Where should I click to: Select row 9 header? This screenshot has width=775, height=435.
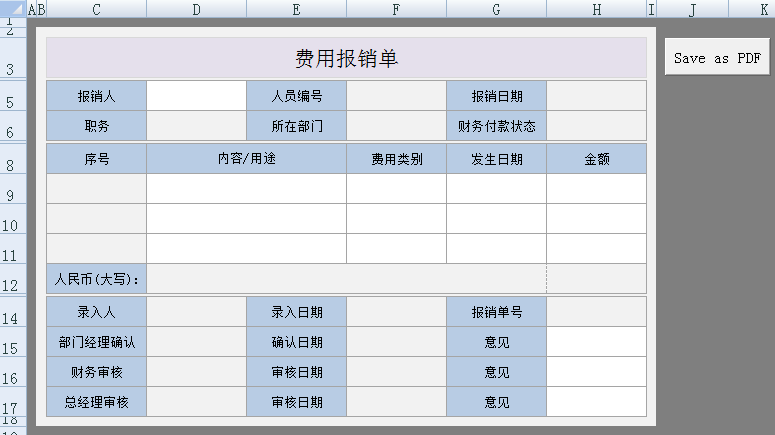click(x=13, y=189)
